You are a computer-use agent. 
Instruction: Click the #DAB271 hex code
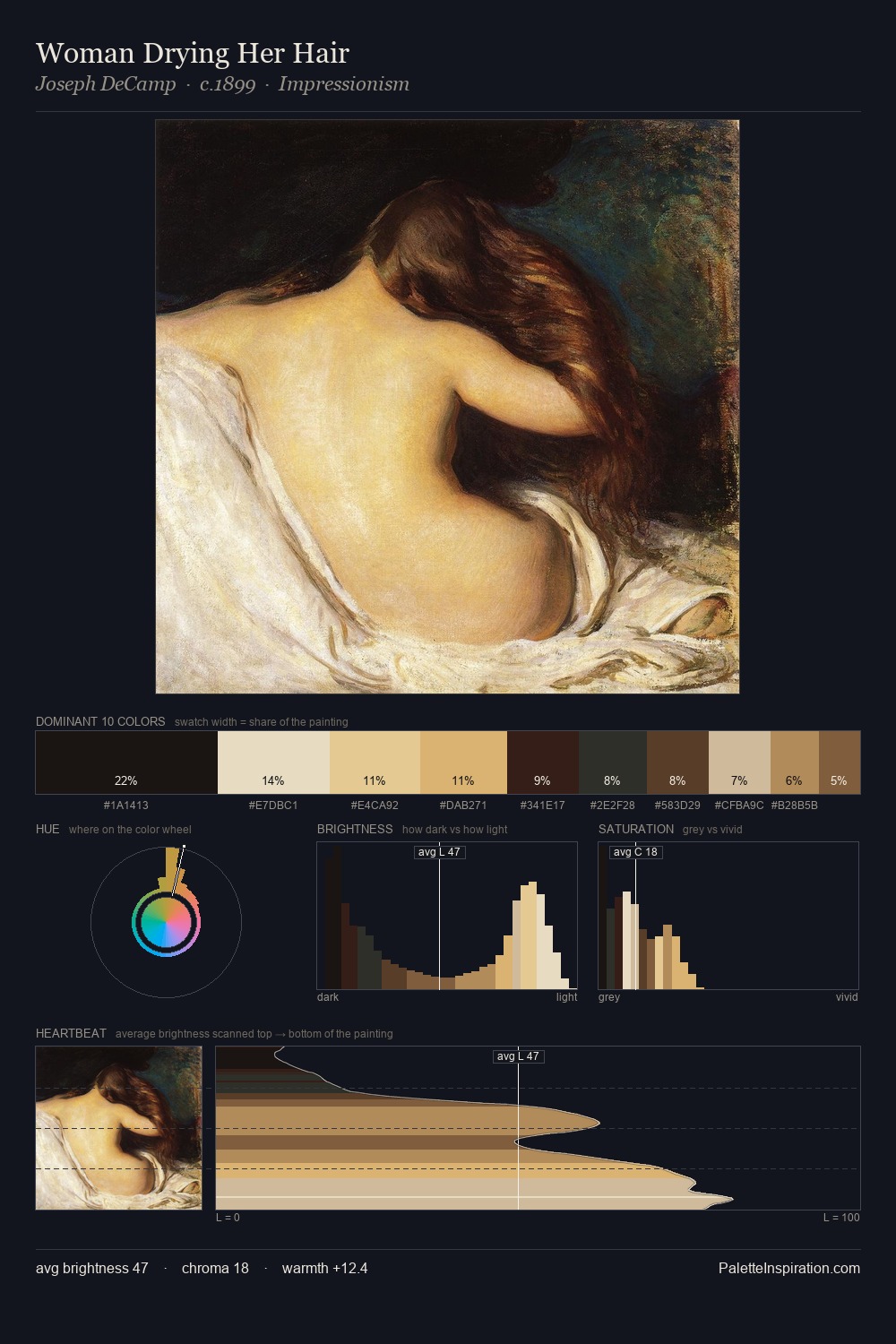click(463, 806)
